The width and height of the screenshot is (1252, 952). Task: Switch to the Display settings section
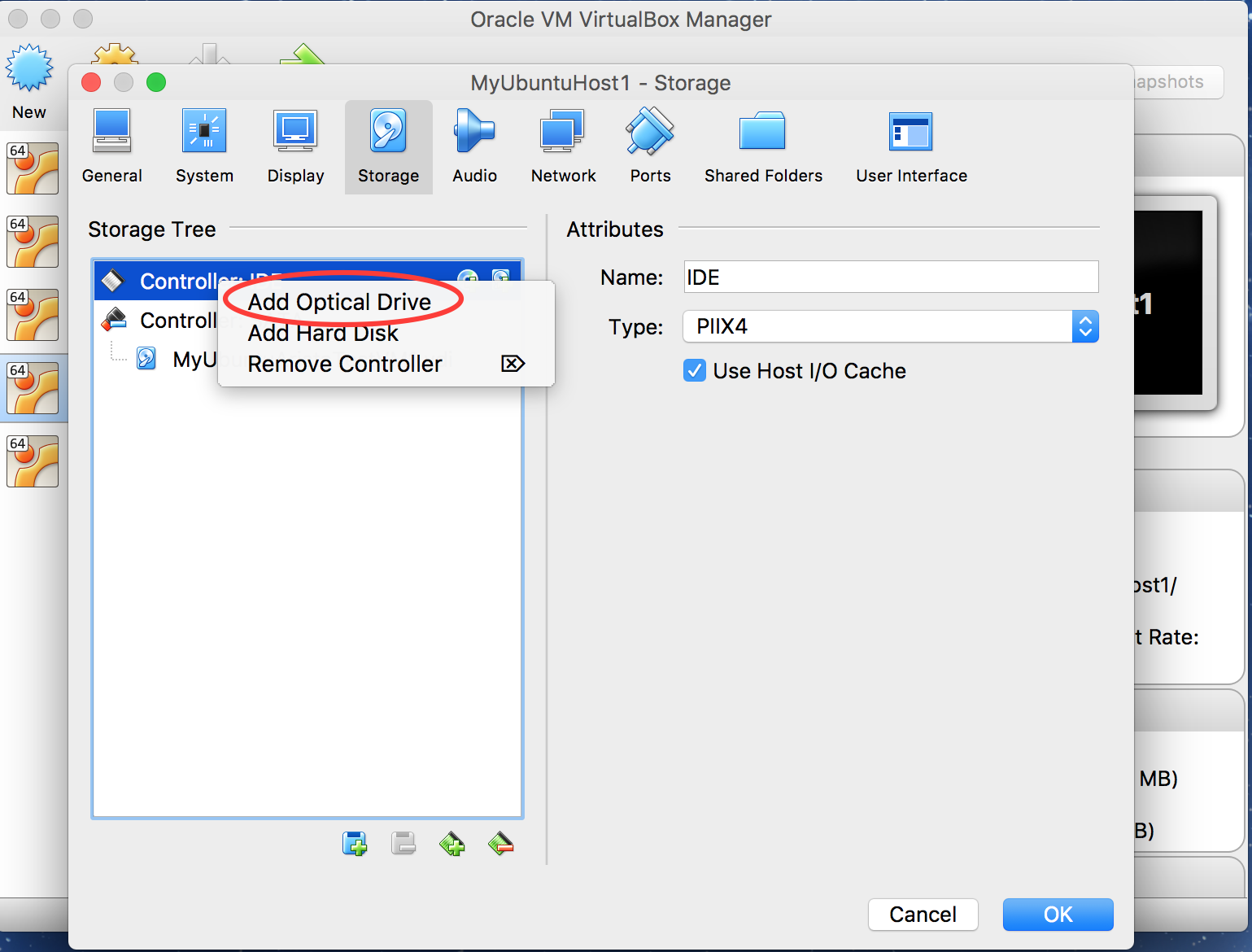click(295, 147)
